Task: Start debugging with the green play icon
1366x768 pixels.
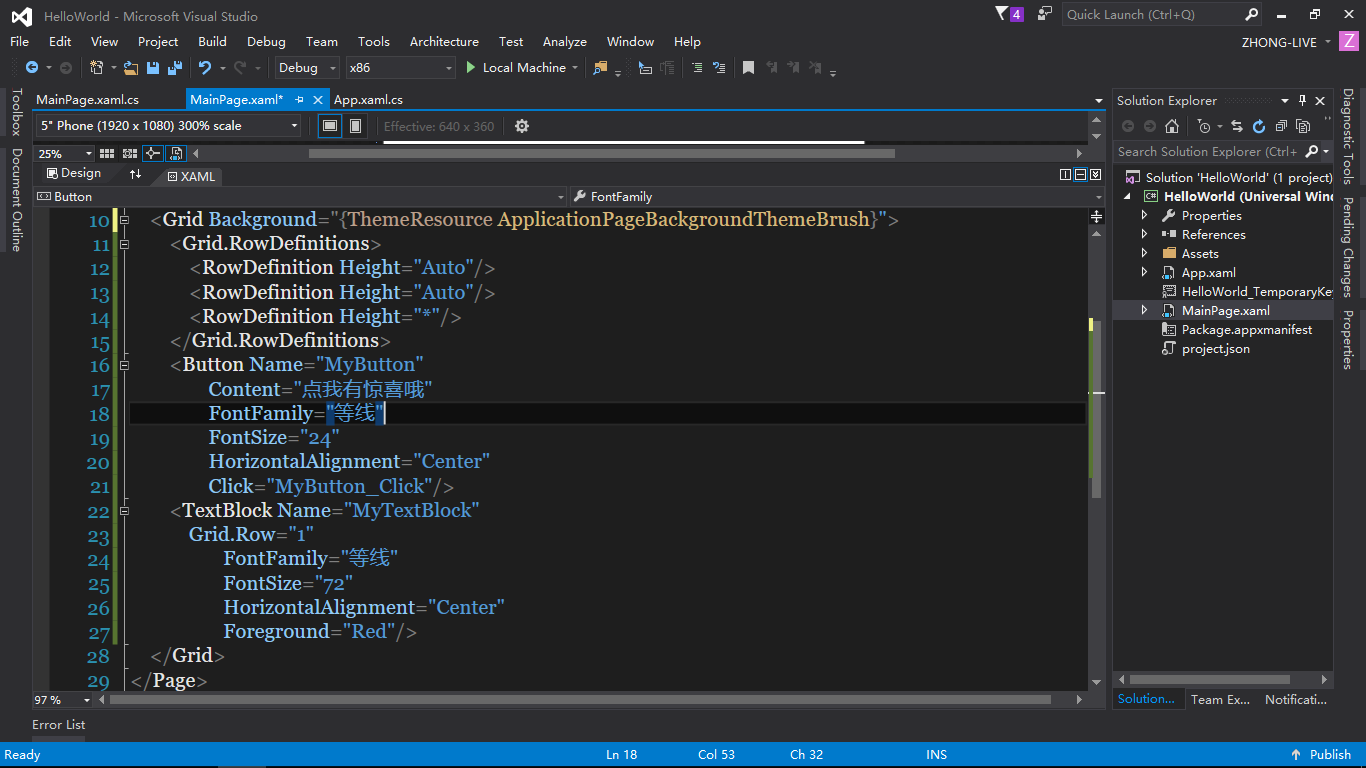Action: tap(471, 67)
